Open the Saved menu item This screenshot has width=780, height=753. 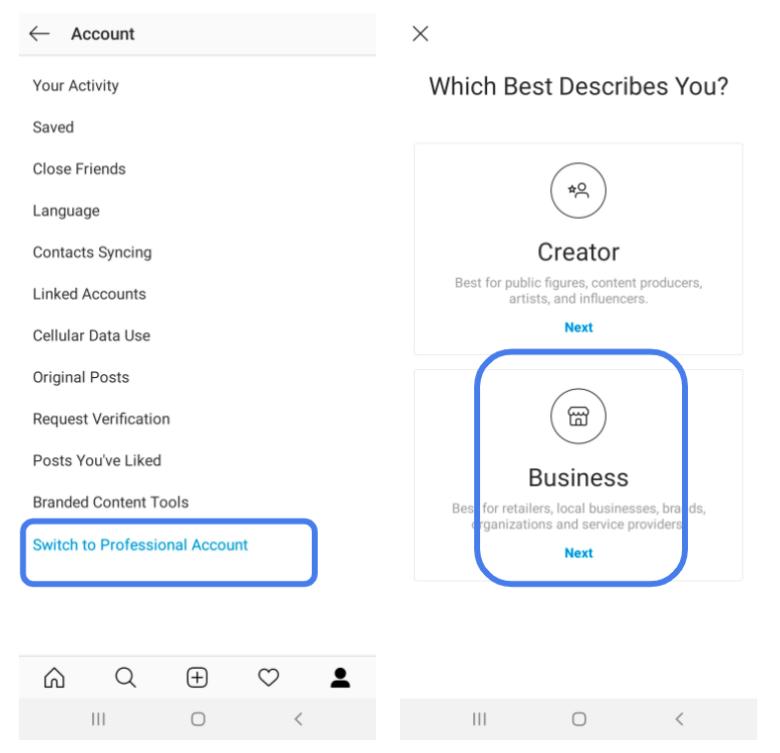[x=53, y=127]
